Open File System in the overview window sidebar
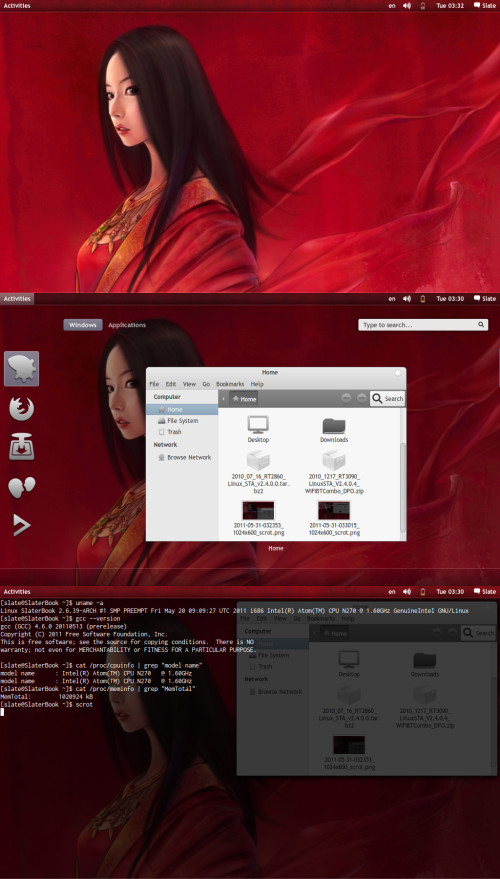The width and height of the screenshot is (500, 879). pos(182,420)
